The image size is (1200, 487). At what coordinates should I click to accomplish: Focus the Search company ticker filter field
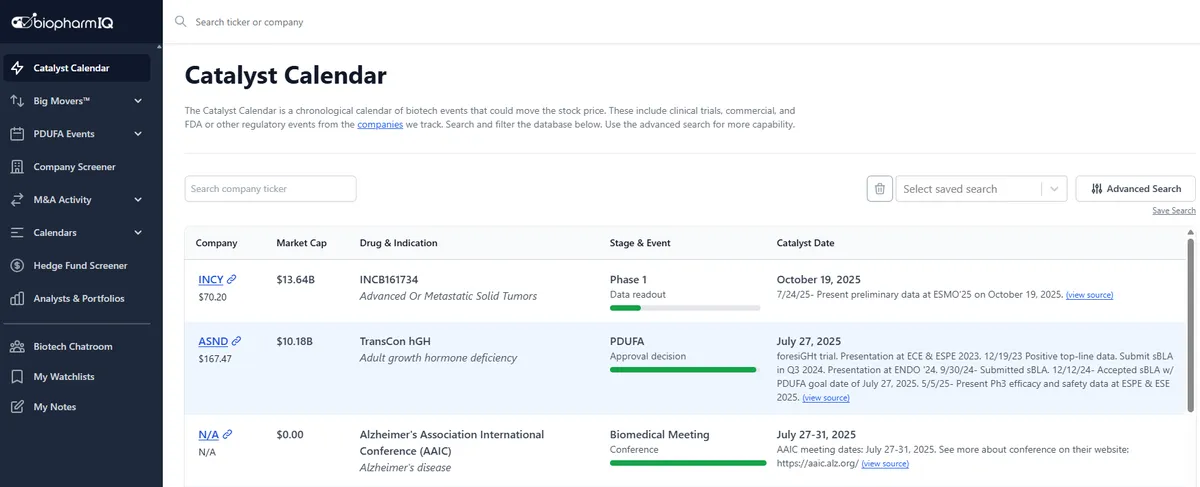pyautogui.click(x=271, y=189)
